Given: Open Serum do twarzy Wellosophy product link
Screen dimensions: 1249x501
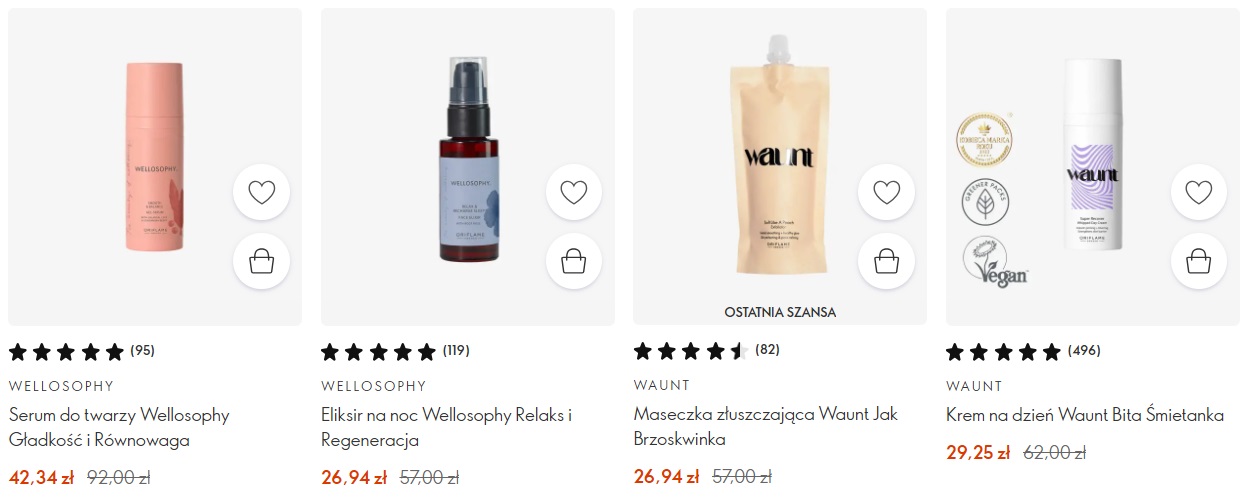Looking at the screenshot, I should [x=119, y=427].
